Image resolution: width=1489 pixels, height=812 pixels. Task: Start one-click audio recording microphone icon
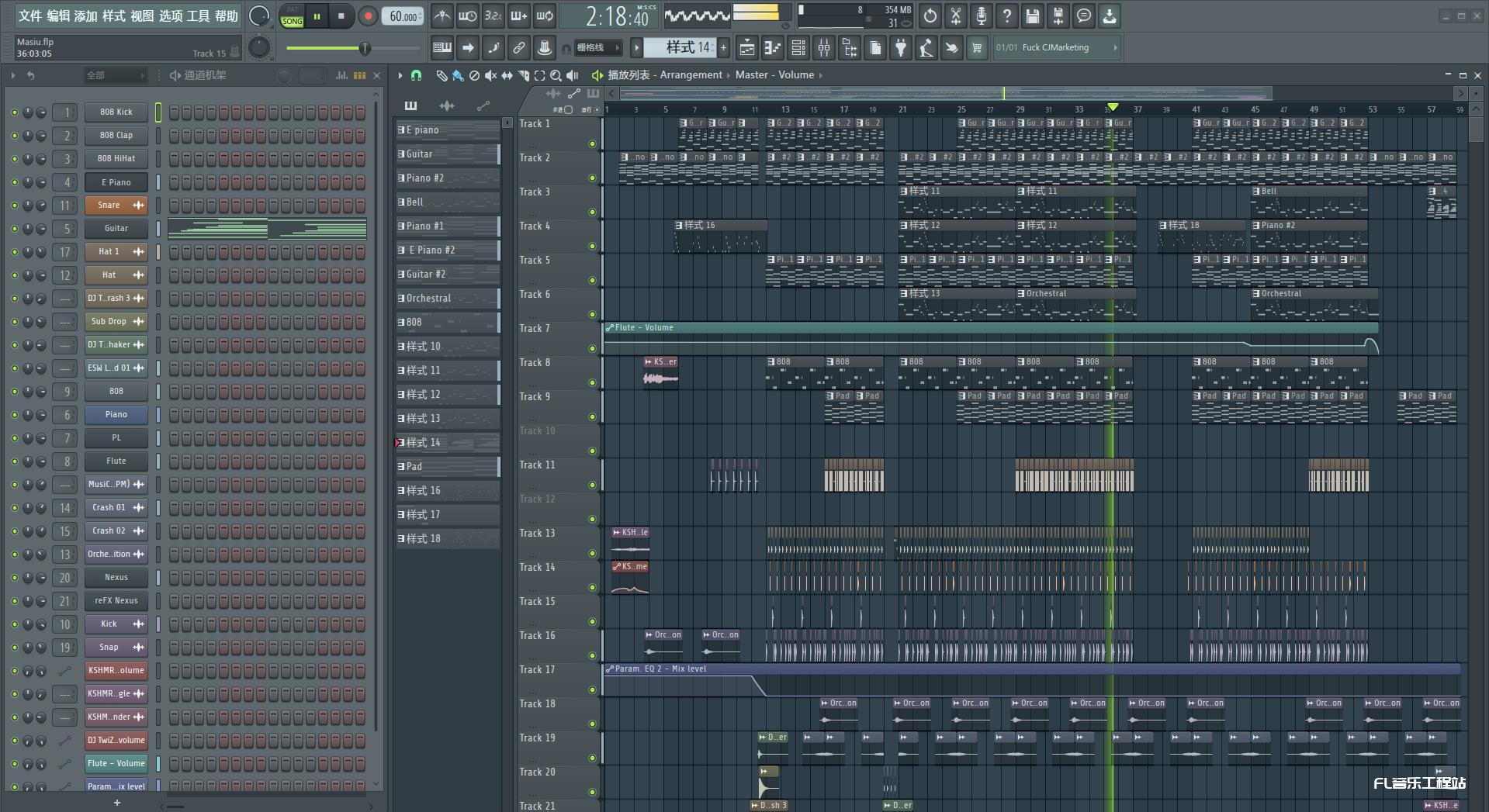click(x=981, y=16)
